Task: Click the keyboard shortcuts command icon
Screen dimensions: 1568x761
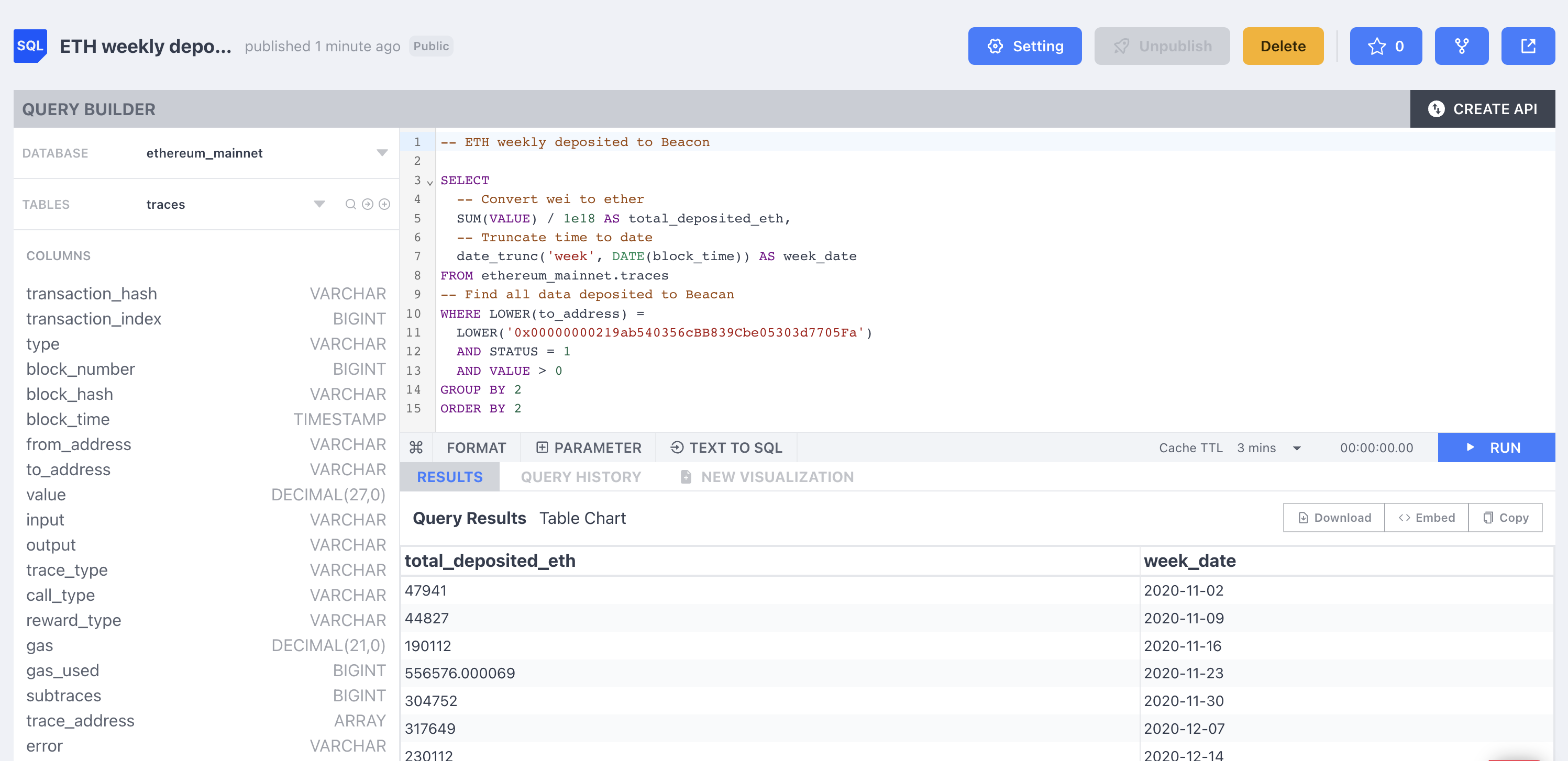Action: [416, 447]
